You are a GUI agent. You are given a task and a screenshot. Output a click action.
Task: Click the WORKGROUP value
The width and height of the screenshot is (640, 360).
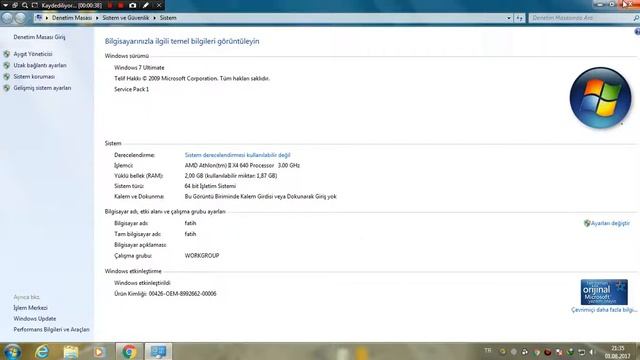(202, 256)
